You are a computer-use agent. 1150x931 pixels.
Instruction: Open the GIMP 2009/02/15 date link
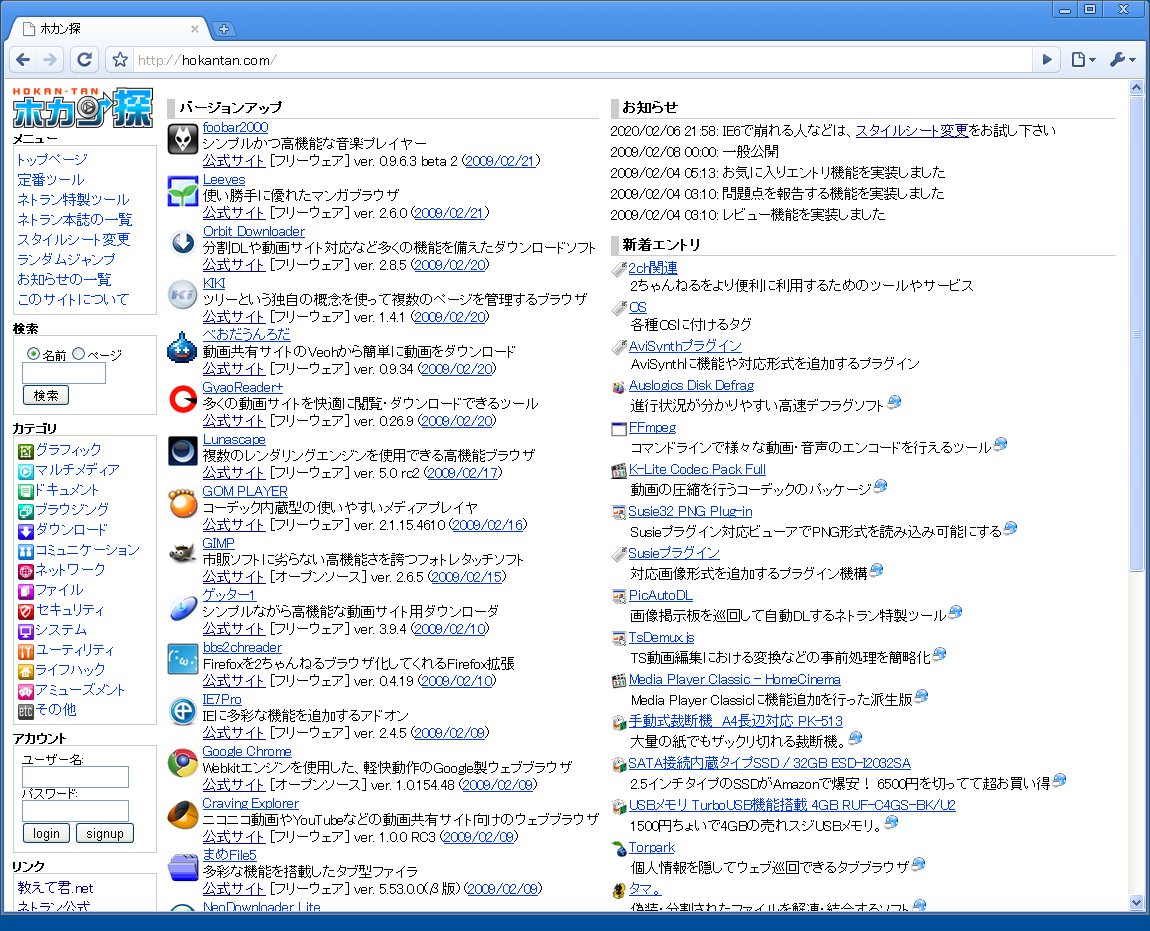[x=466, y=577]
